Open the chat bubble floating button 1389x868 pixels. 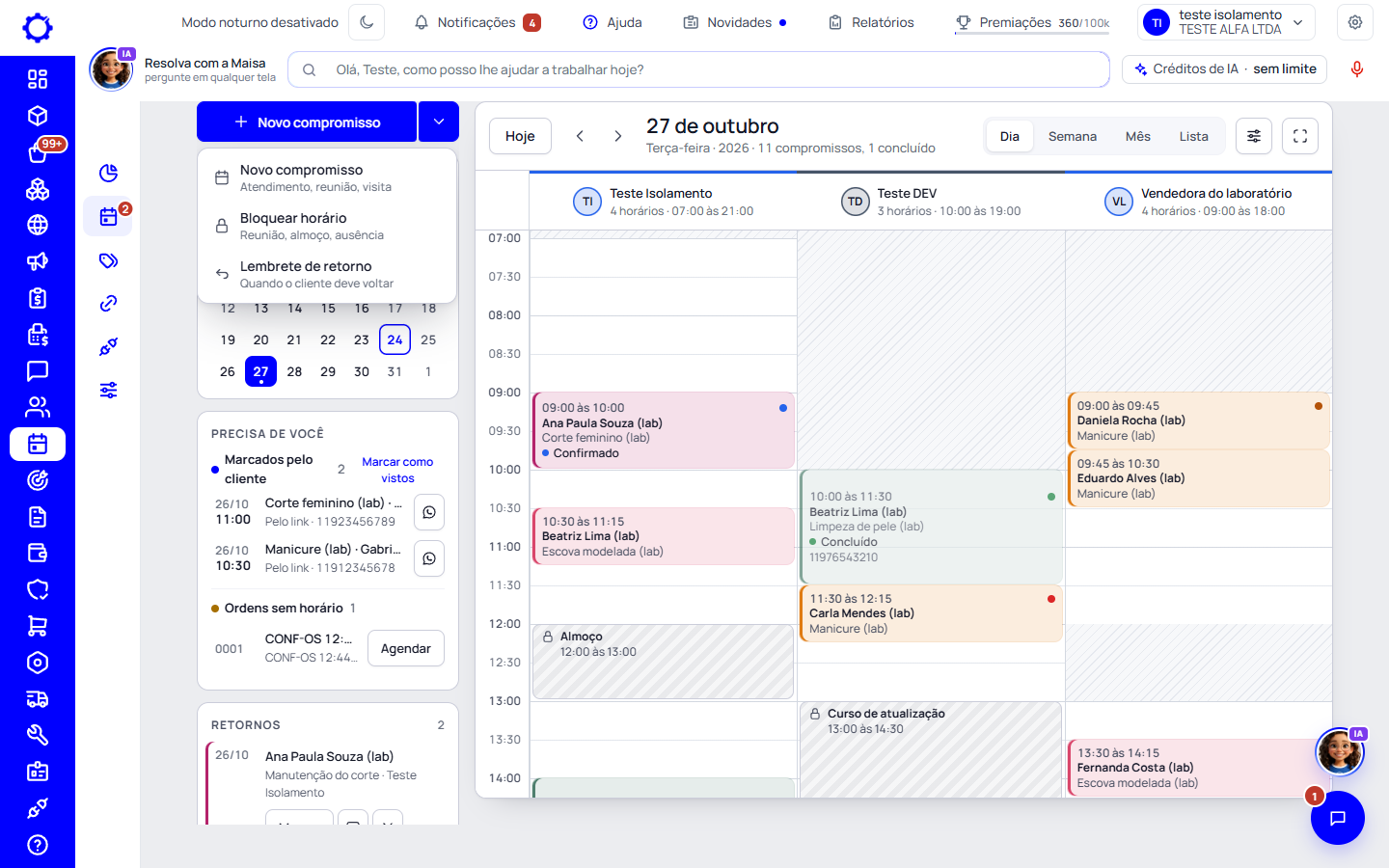(x=1338, y=818)
